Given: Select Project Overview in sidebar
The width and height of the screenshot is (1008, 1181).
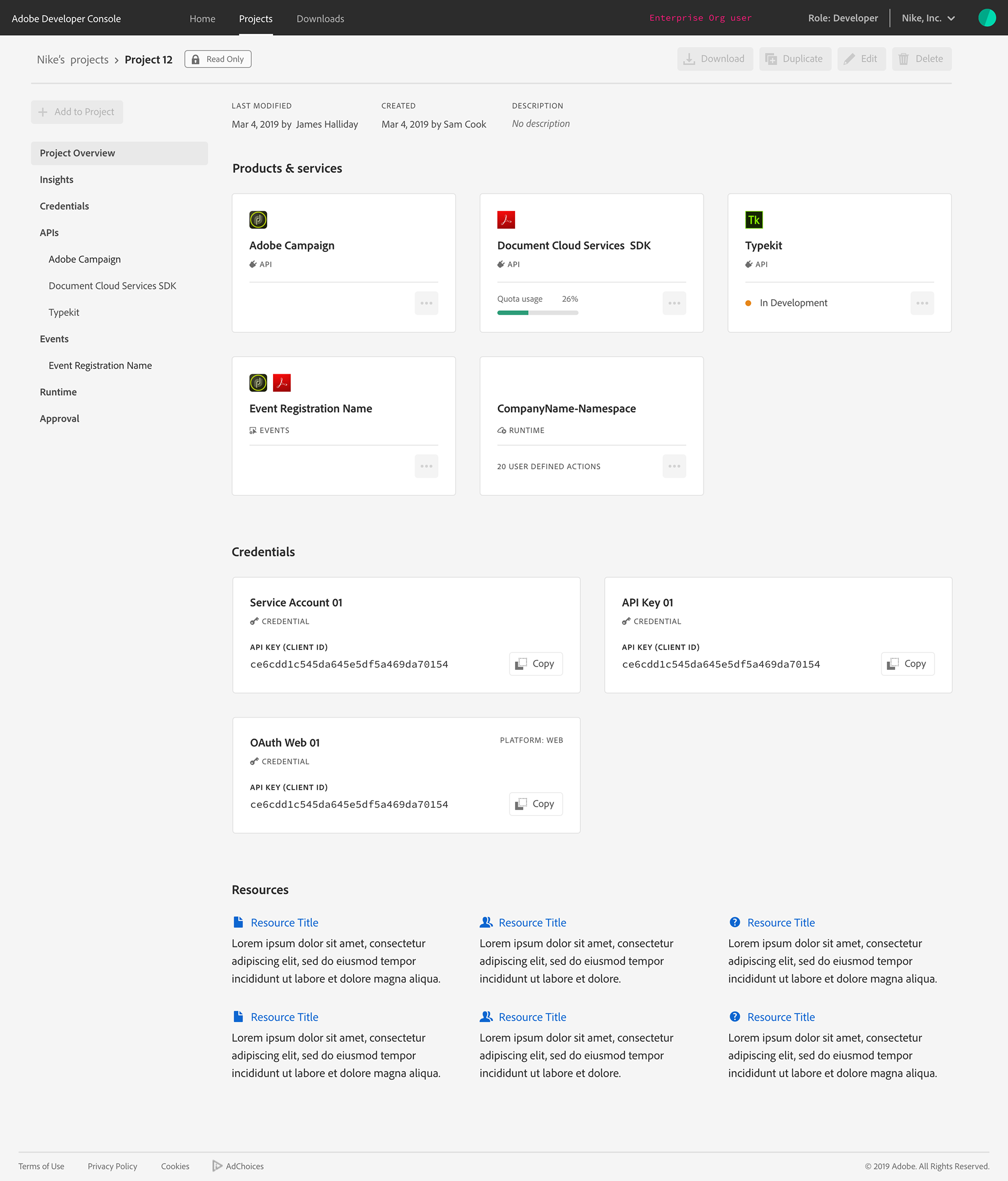Looking at the screenshot, I should click(x=119, y=153).
